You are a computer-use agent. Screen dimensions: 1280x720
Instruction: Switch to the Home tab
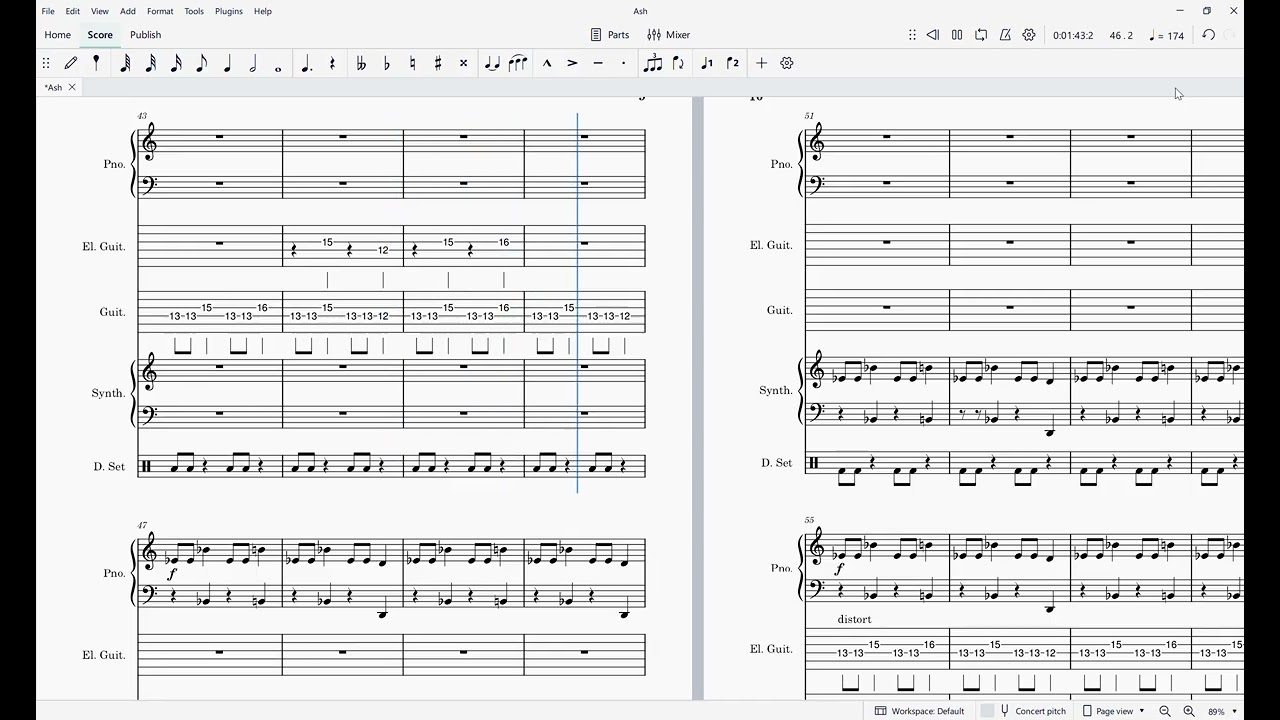tap(58, 35)
